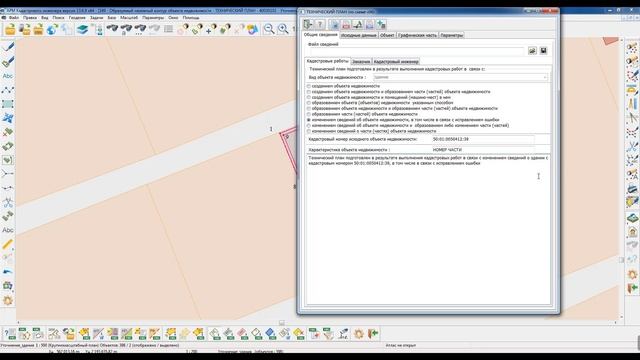Click the save diskette icon beside Файл сведений

[543, 51]
